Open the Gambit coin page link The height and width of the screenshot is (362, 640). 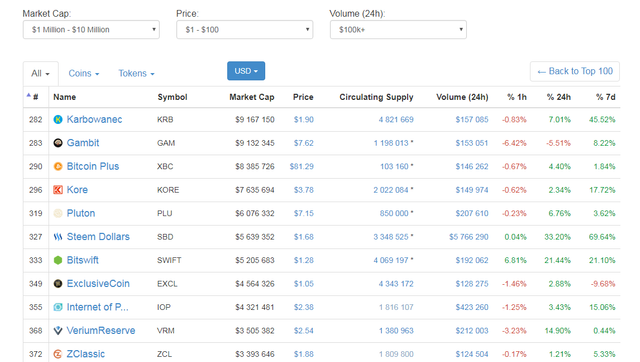pos(83,143)
